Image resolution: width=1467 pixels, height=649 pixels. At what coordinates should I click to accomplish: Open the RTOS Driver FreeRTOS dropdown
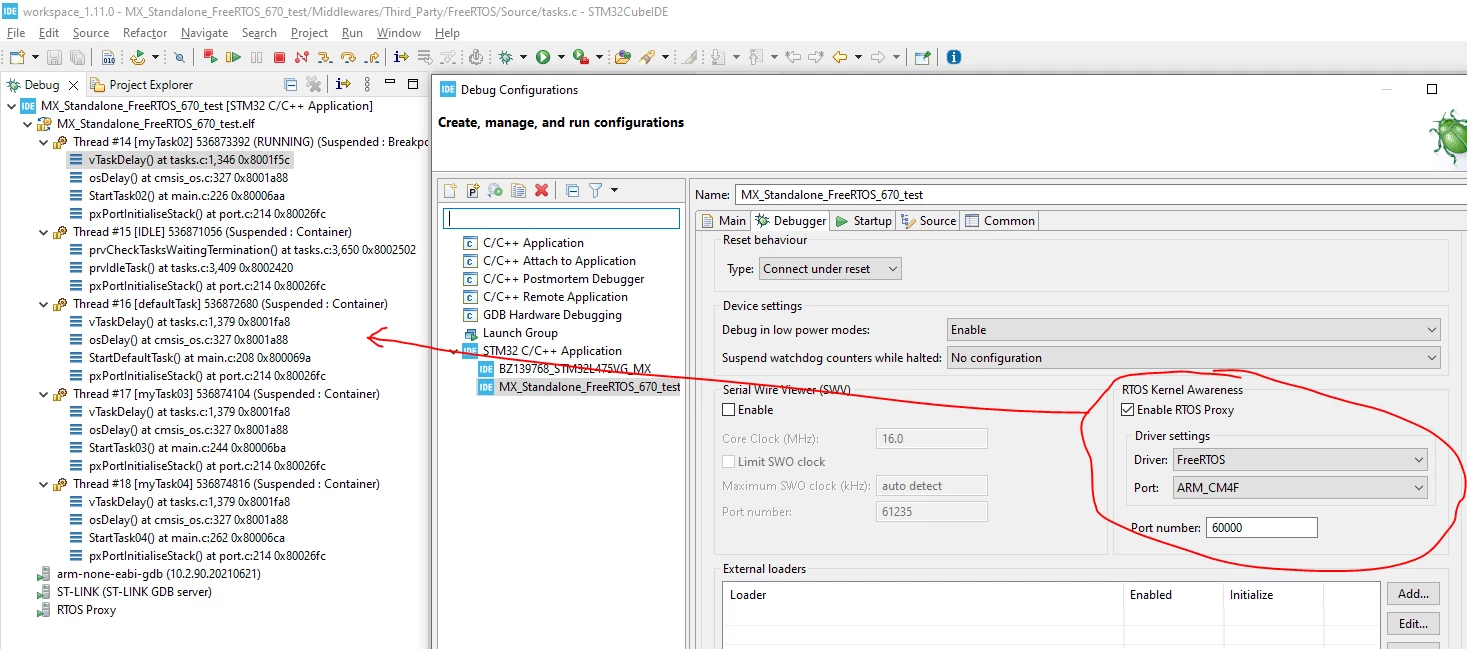pos(1300,460)
